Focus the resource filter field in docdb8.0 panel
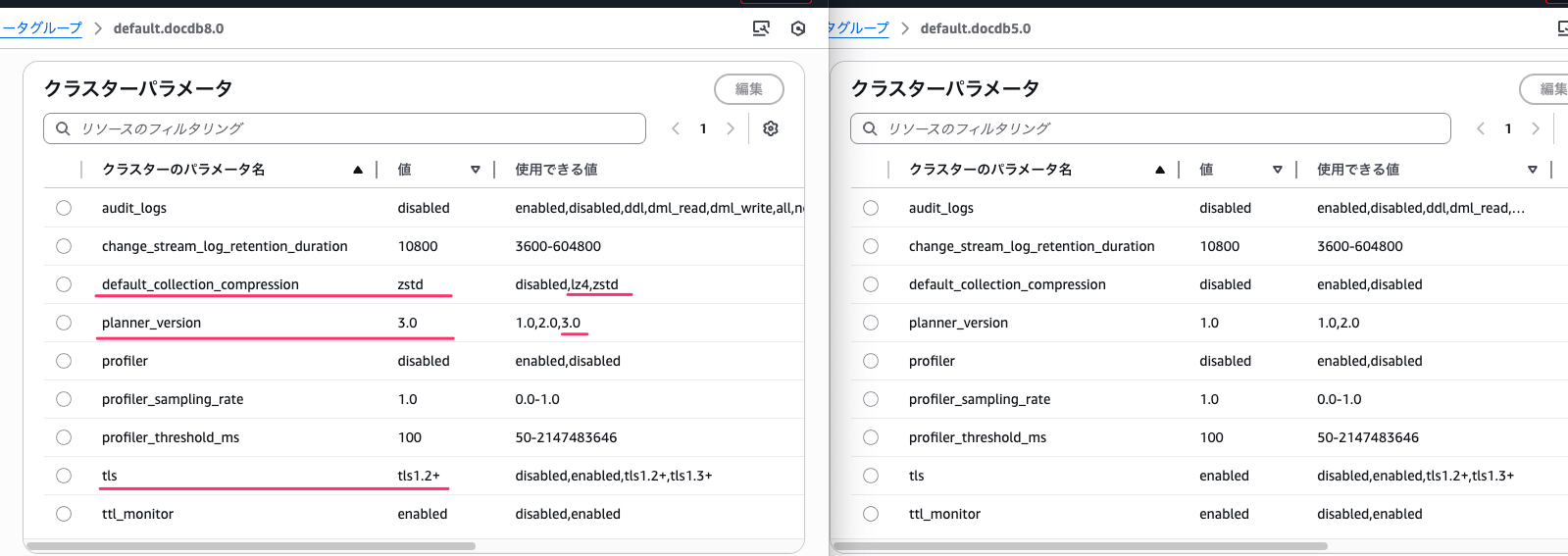This screenshot has width=1568, height=556. [x=353, y=128]
